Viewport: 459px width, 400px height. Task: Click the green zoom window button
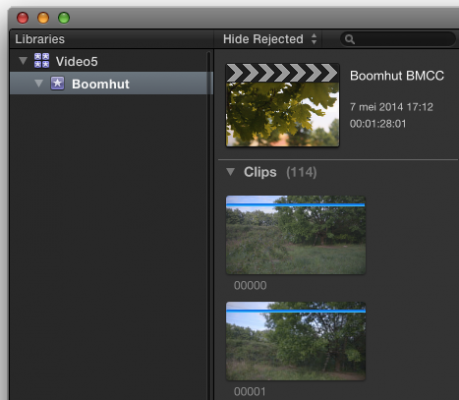click(64, 18)
